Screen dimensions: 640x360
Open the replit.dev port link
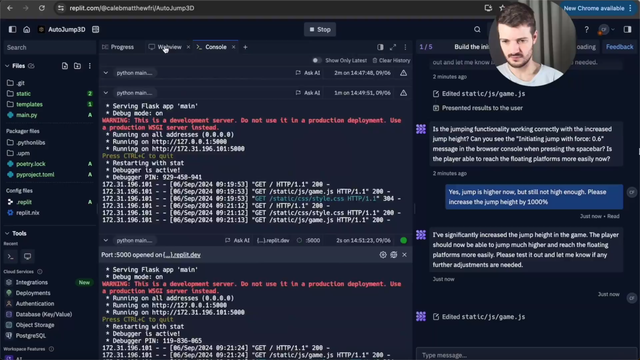(x=182, y=255)
